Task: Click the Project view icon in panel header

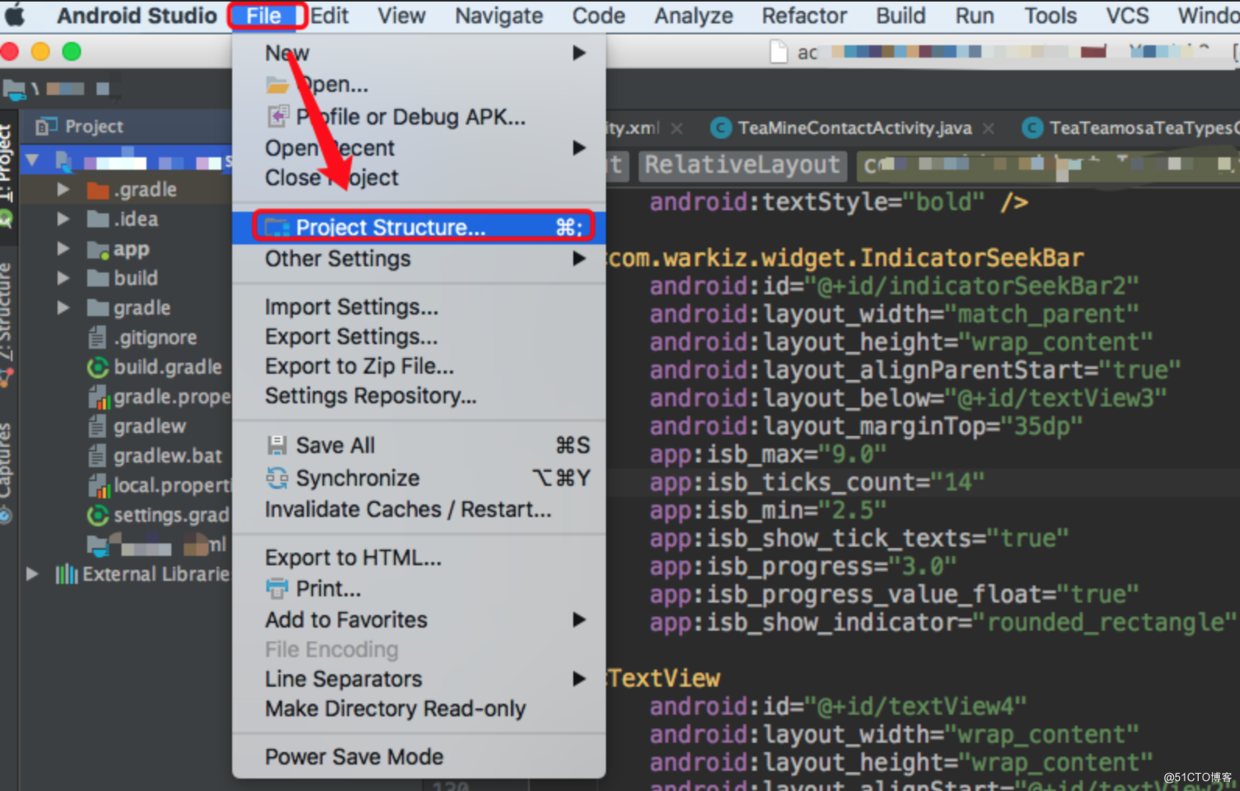Action: (x=46, y=126)
